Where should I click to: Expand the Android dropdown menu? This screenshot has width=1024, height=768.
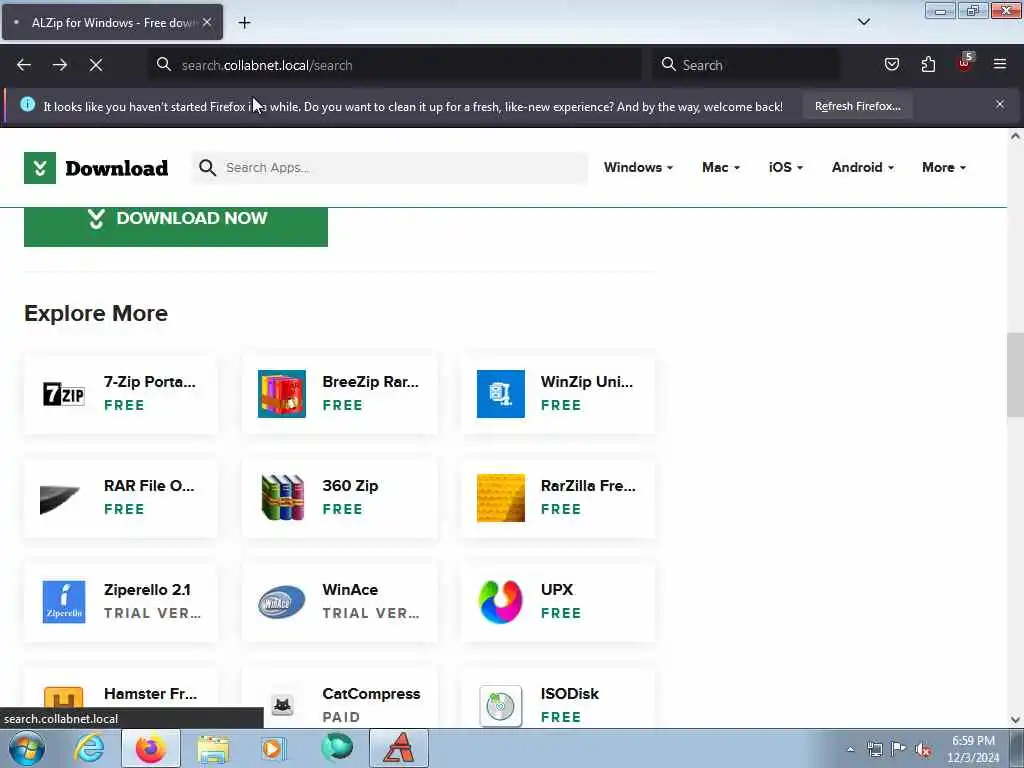[x=863, y=167]
